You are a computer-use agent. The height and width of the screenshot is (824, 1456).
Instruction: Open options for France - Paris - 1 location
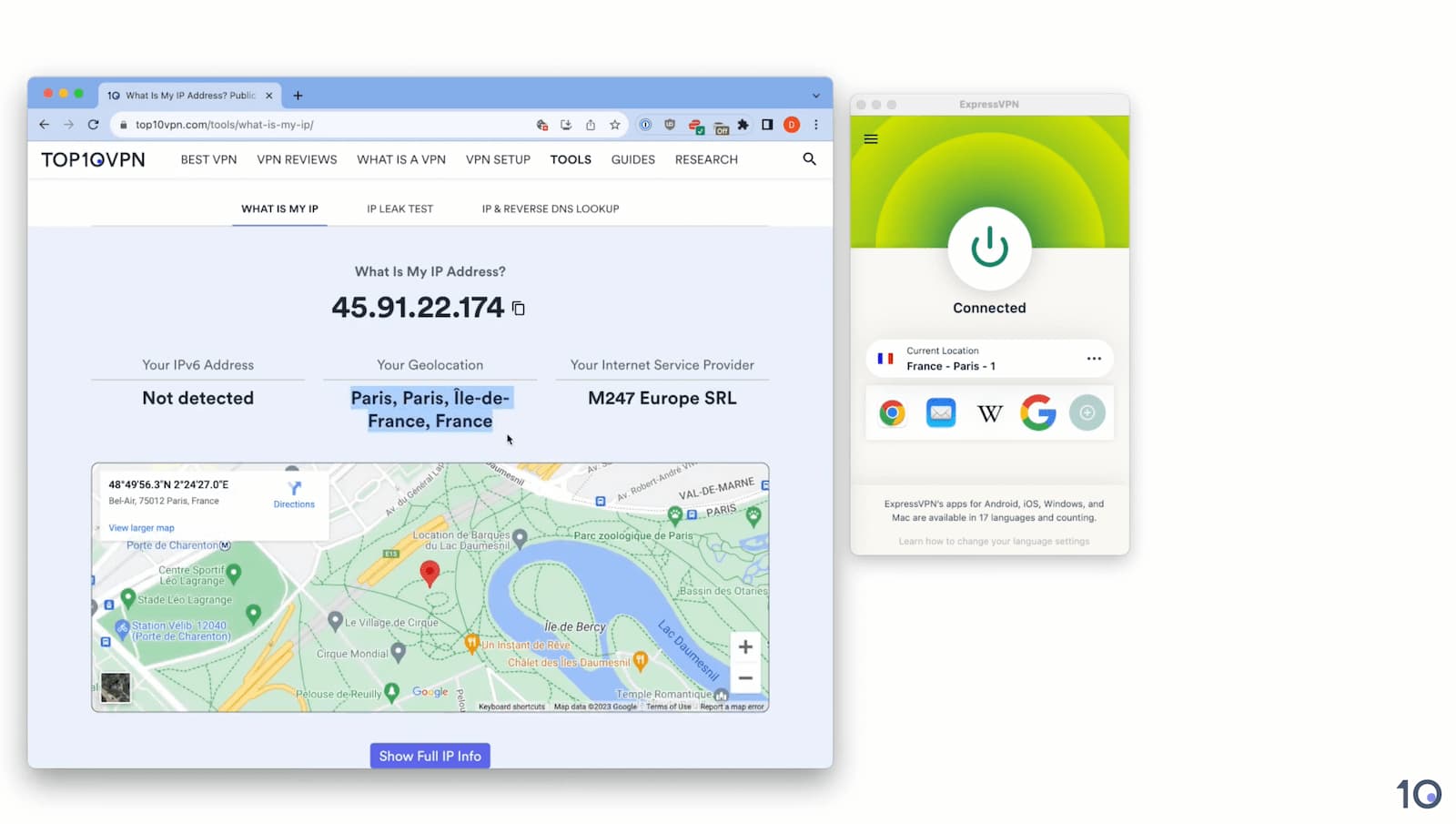[x=1094, y=359]
